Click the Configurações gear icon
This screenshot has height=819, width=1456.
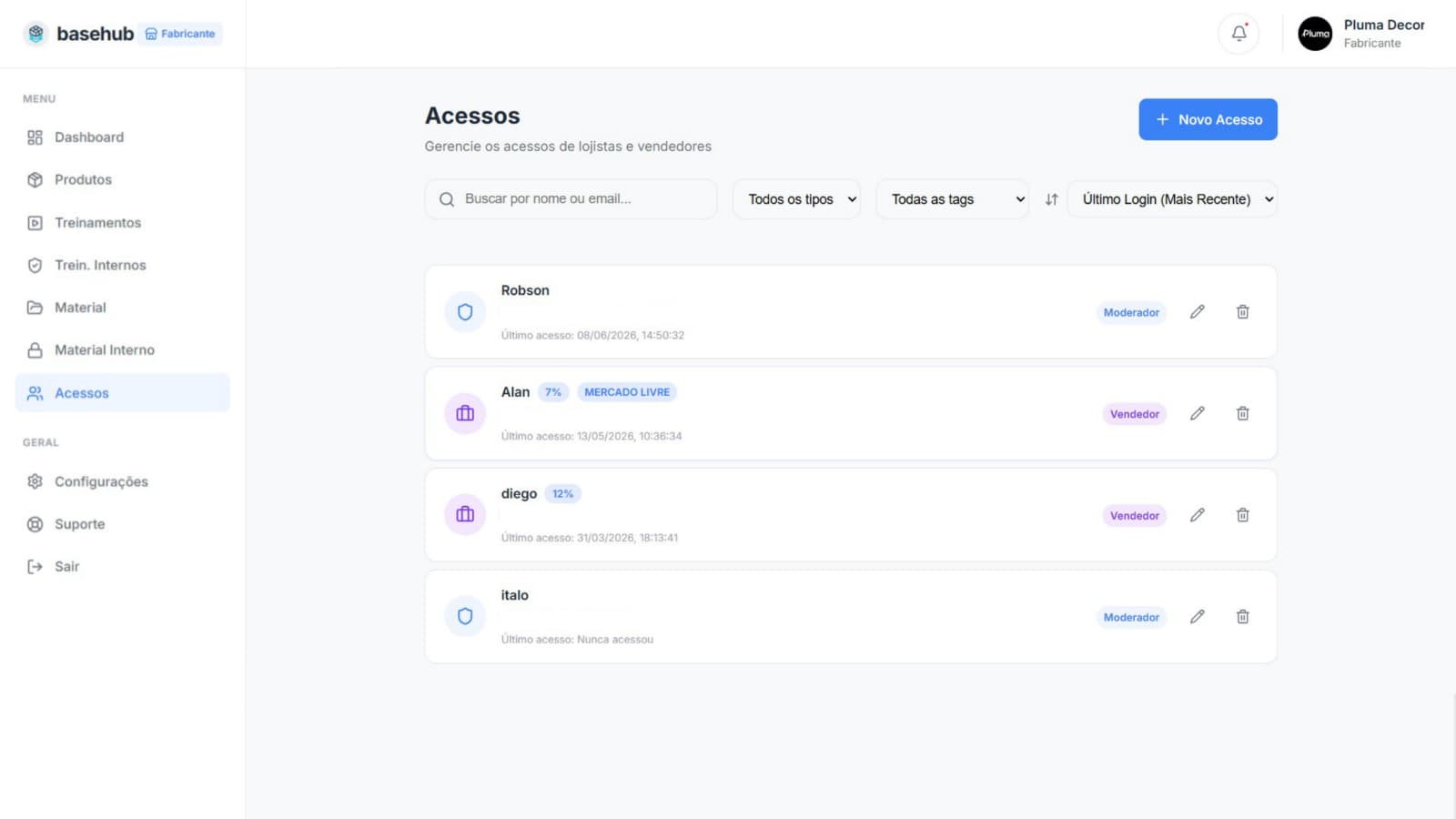(x=35, y=481)
